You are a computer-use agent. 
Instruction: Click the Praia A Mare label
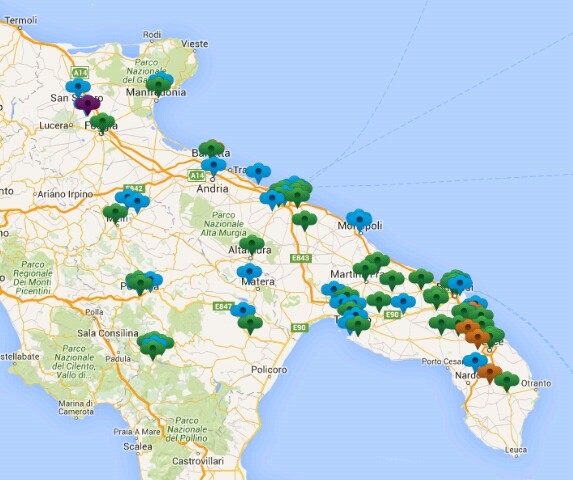pyautogui.click(x=137, y=432)
